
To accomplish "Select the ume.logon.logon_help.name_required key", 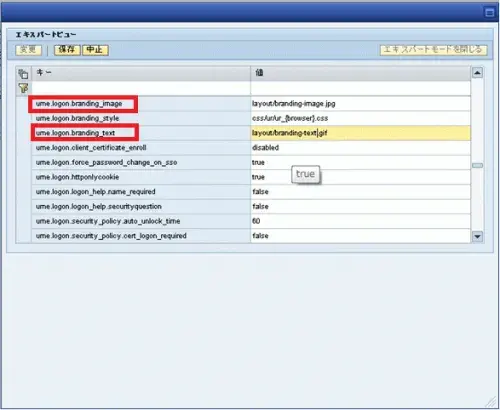I will [96, 192].
